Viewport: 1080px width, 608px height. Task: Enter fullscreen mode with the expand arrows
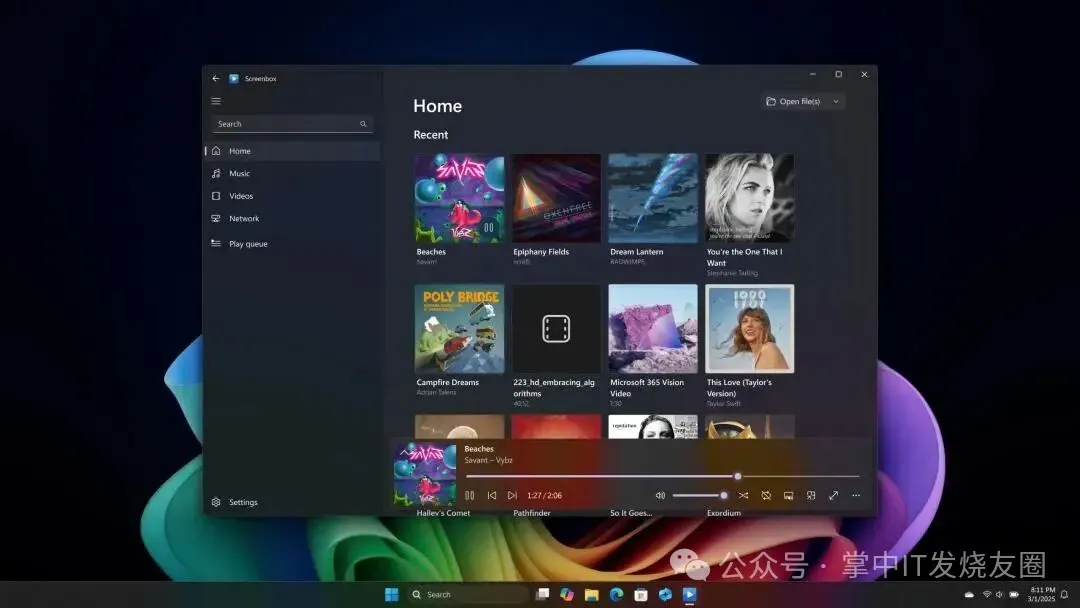pyautogui.click(x=833, y=495)
